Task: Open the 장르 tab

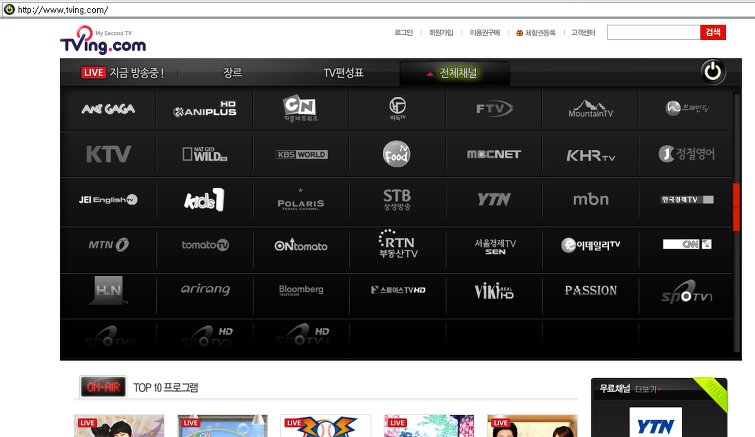Action: coord(233,73)
